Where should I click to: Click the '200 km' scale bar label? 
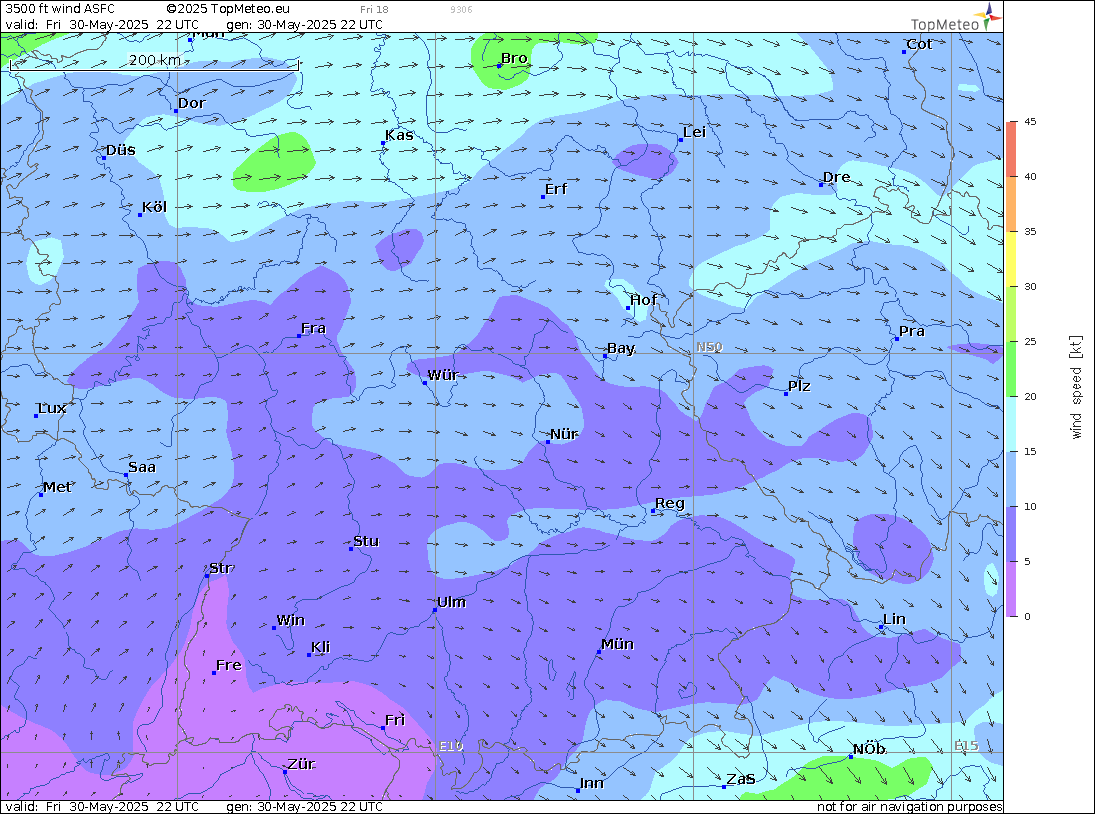[155, 60]
